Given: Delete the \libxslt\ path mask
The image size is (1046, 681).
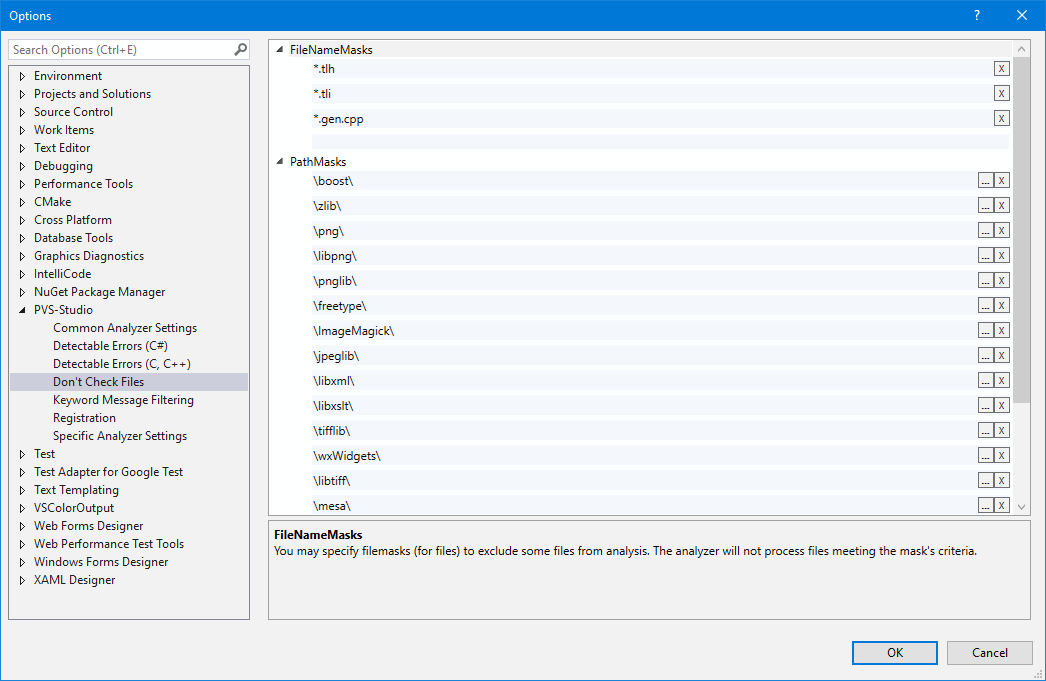Looking at the screenshot, I should [1001, 406].
